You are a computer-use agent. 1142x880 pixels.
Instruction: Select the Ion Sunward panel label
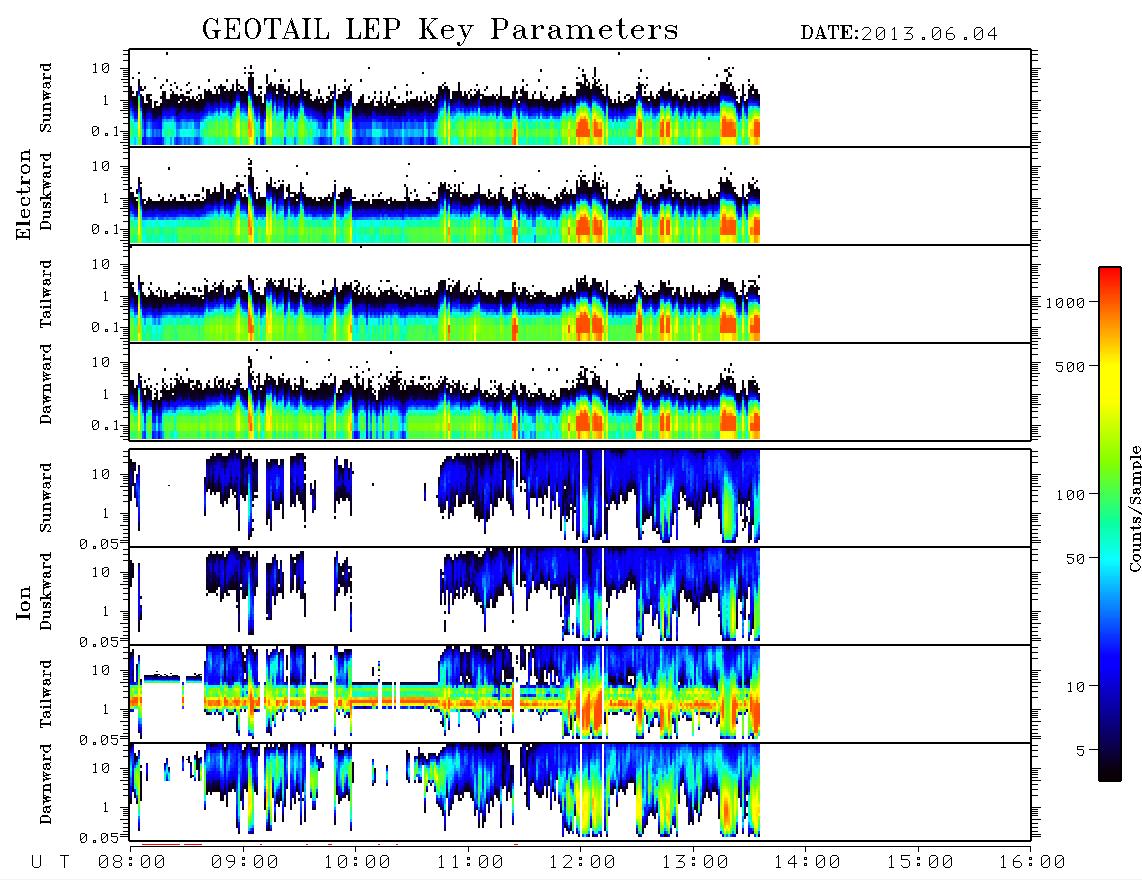[46, 498]
